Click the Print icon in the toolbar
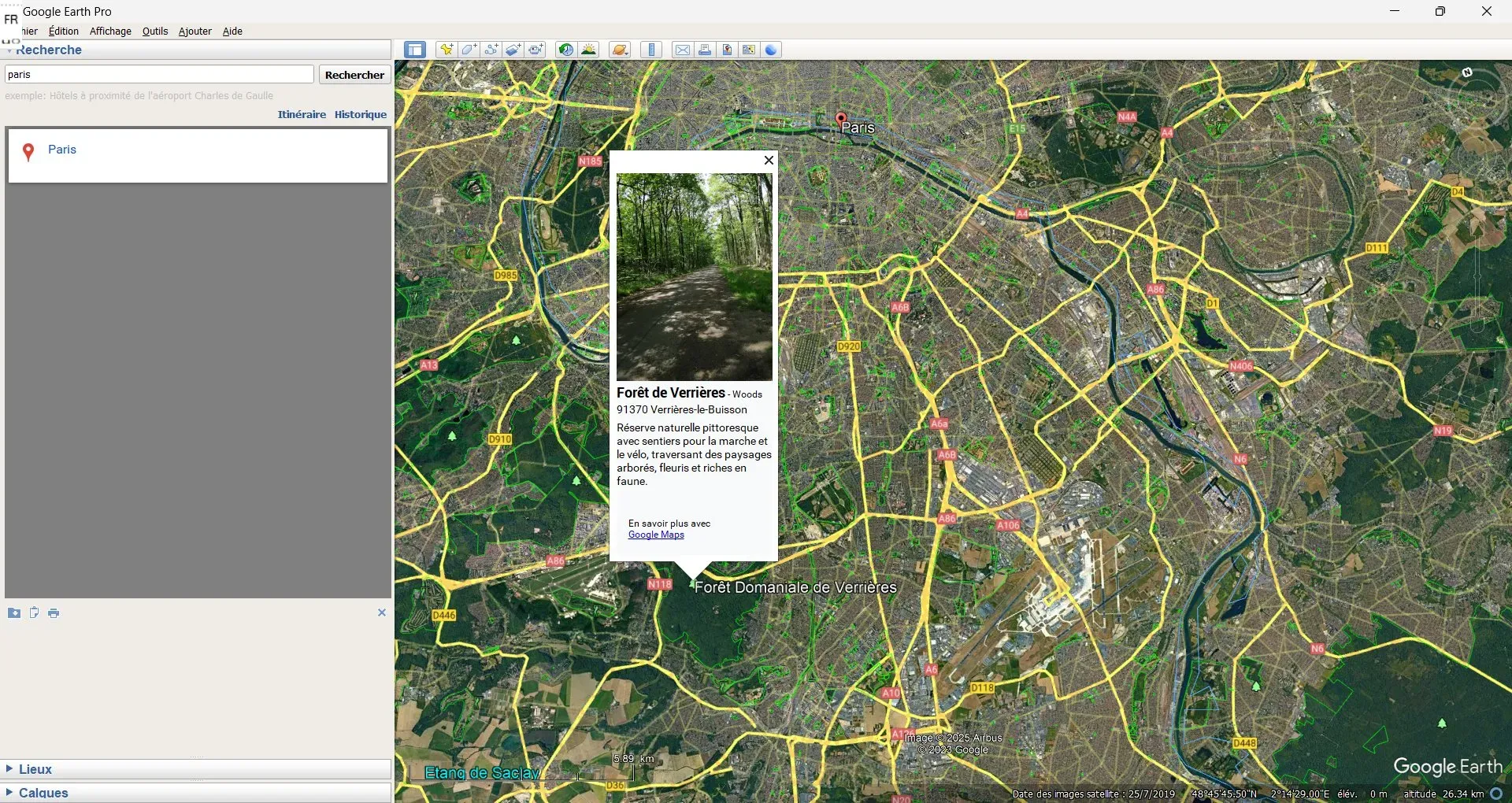1512x803 pixels. click(x=705, y=50)
